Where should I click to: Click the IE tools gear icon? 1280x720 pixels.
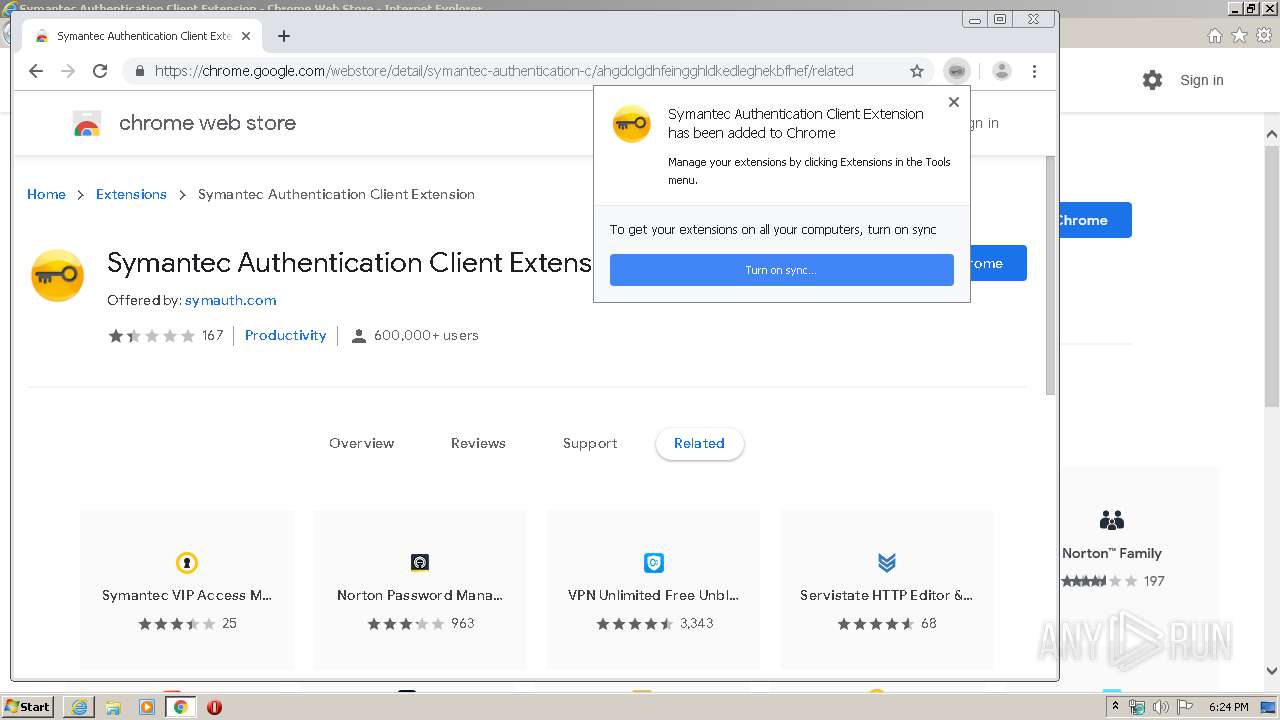pos(1264,35)
